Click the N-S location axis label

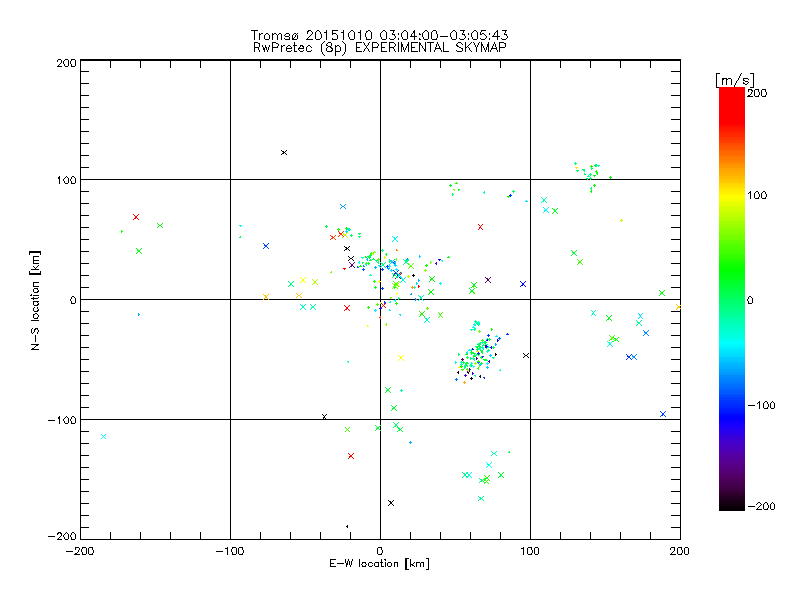[x=35, y=300]
